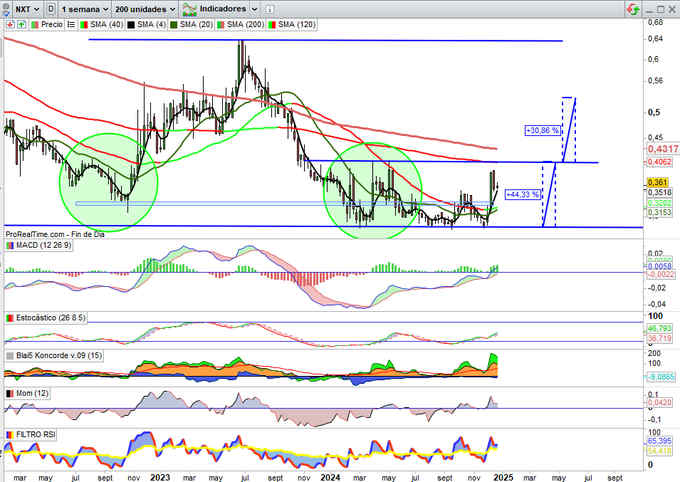The height and width of the screenshot is (482, 680).
Task: Click the dark green SMA (20) swatch
Action: tap(174, 25)
